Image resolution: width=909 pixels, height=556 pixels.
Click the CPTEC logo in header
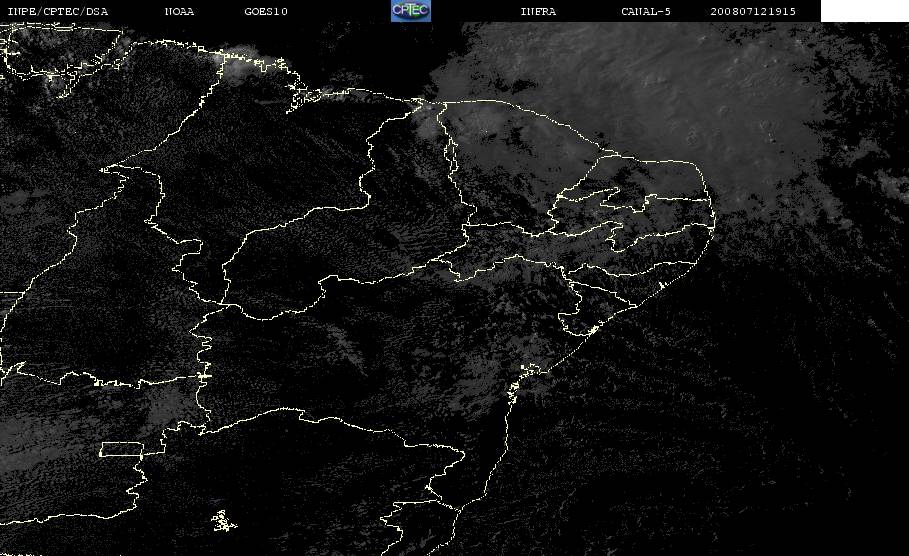tap(411, 11)
